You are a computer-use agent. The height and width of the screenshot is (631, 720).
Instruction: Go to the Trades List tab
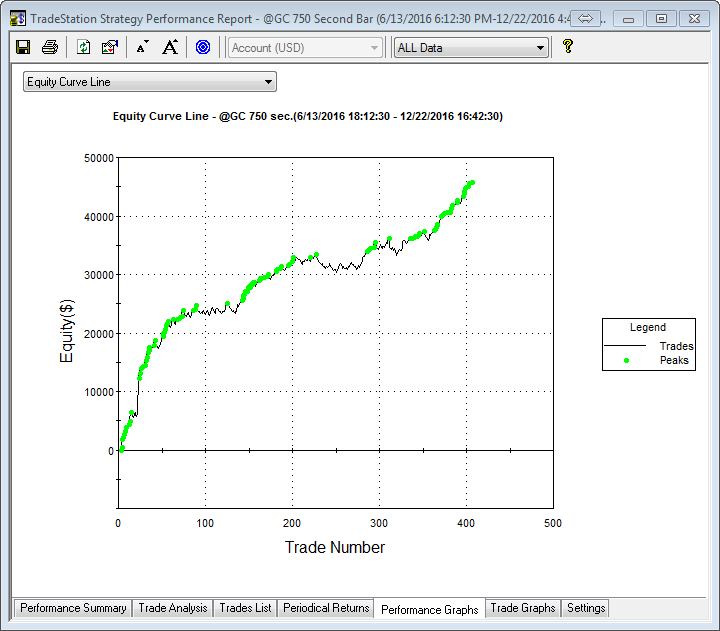click(x=245, y=608)
